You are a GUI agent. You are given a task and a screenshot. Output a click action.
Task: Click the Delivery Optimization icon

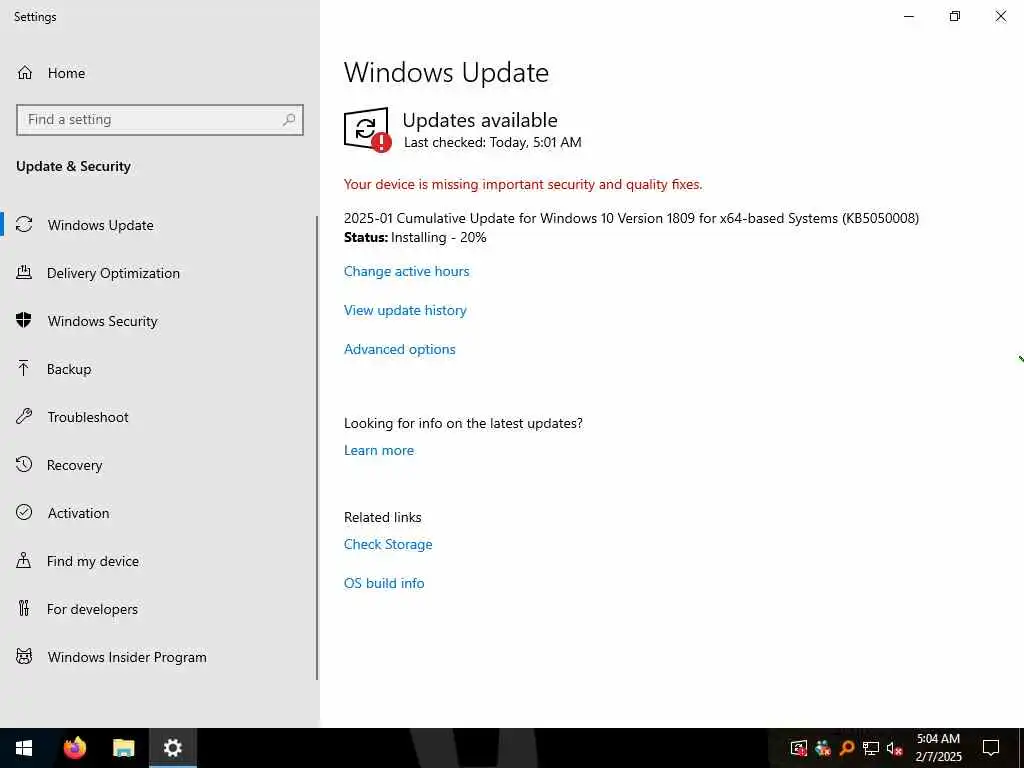(24, 272)
